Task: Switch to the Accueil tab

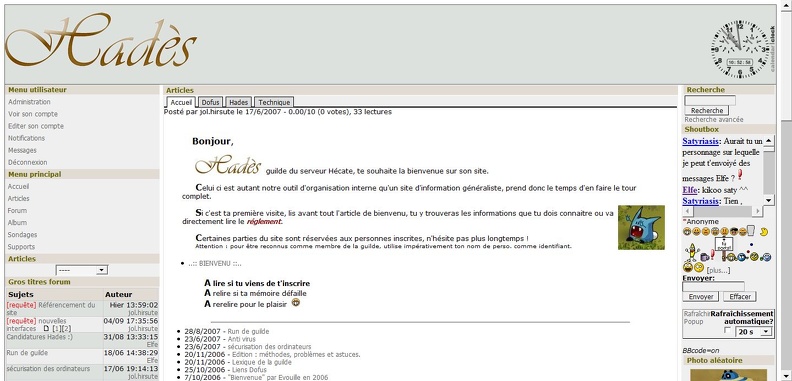Action: (x=181, y=102)
